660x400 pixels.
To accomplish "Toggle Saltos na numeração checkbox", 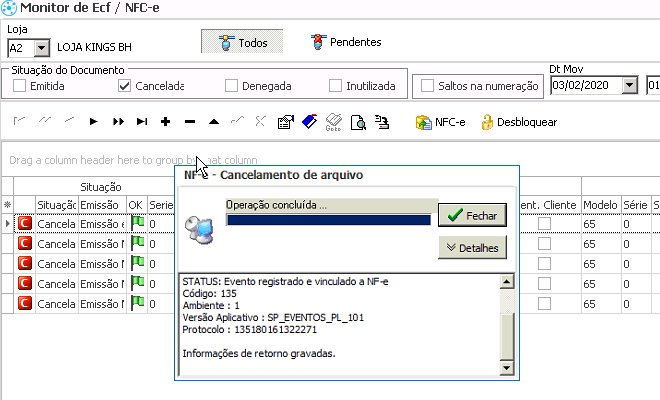I will pos(428,86).
